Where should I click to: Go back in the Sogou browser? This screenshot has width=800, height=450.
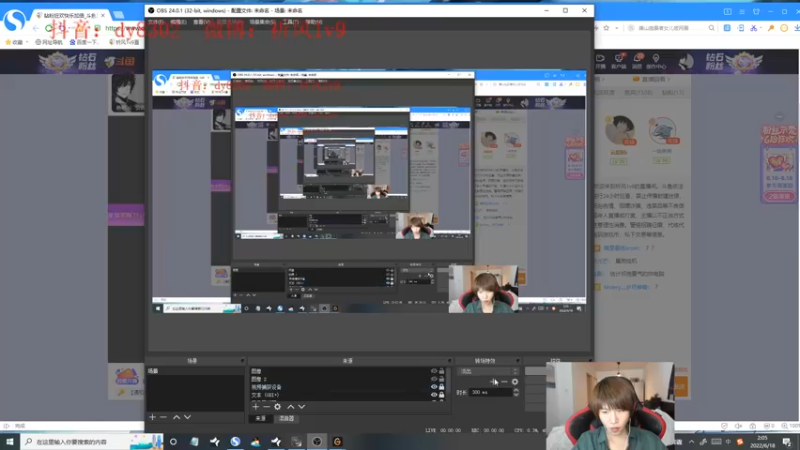coord(35,28)
